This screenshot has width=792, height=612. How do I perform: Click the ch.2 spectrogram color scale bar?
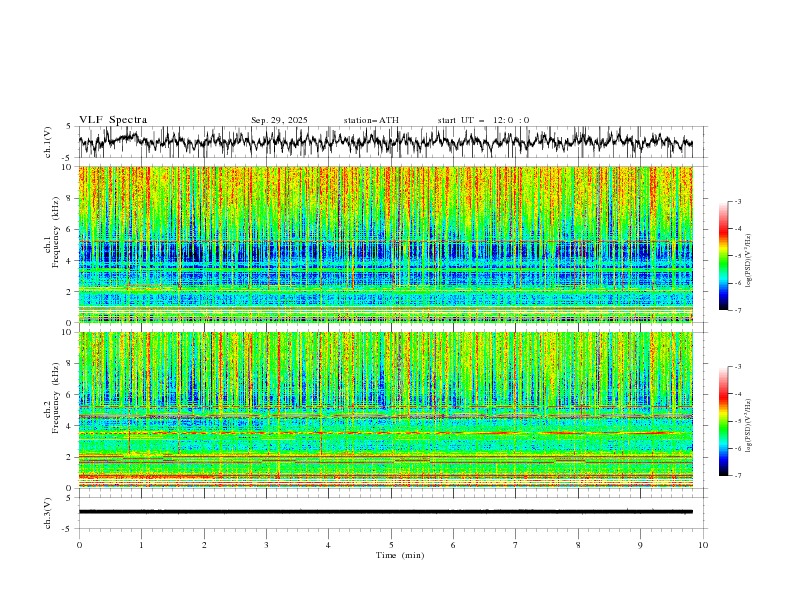(723, 421)
